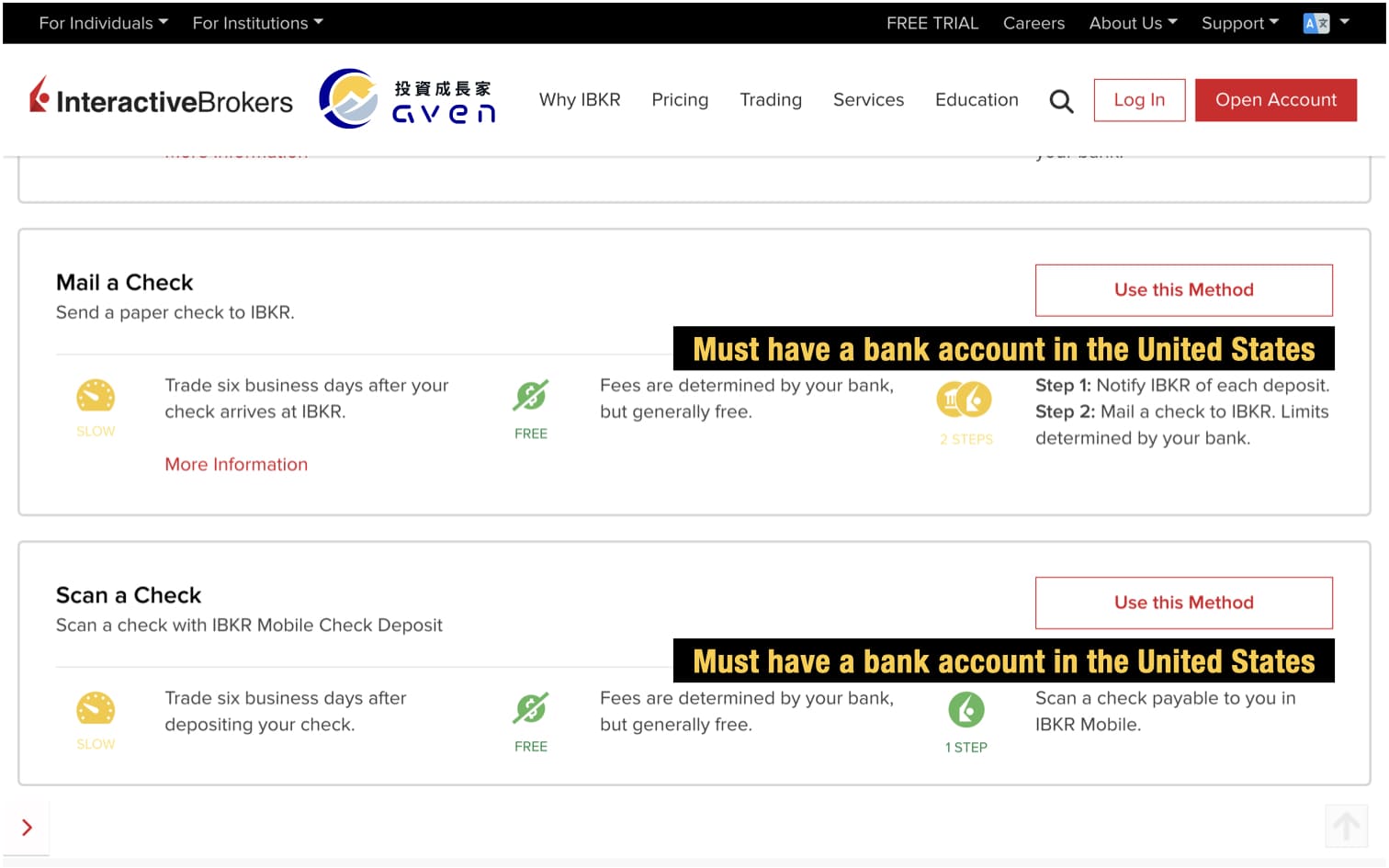
Task: Click More Information under Mail a Check
Action: click(x=236, y=464)
